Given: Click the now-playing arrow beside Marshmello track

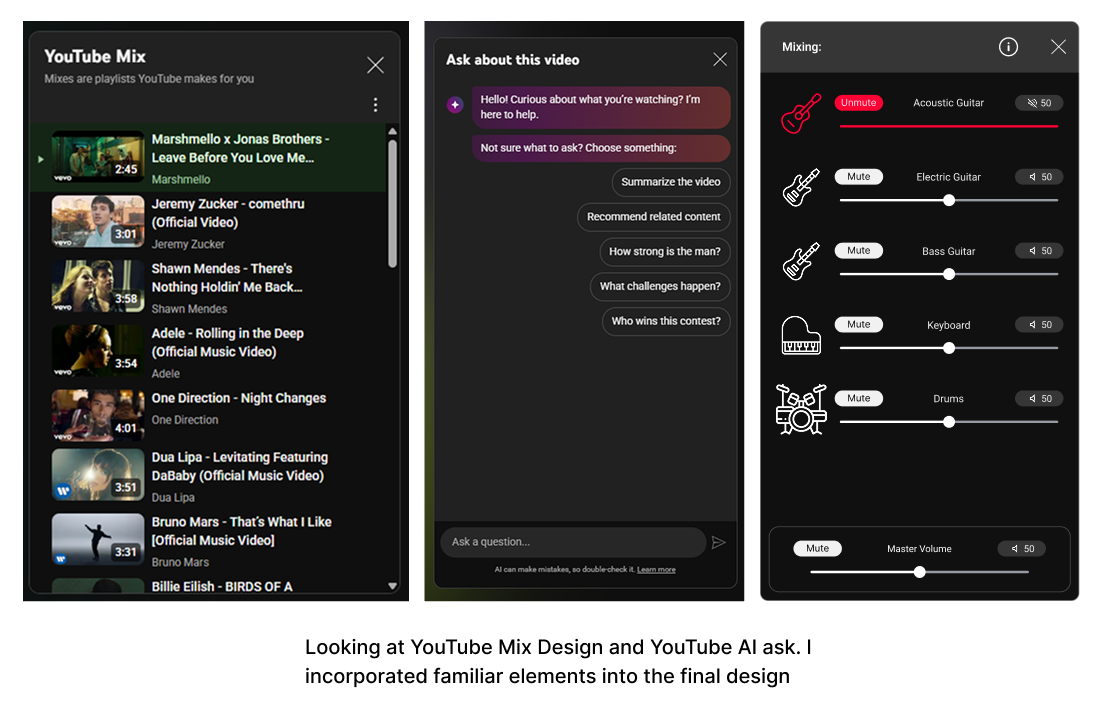Looking at the screenshot, I should [x=41, y=160].
